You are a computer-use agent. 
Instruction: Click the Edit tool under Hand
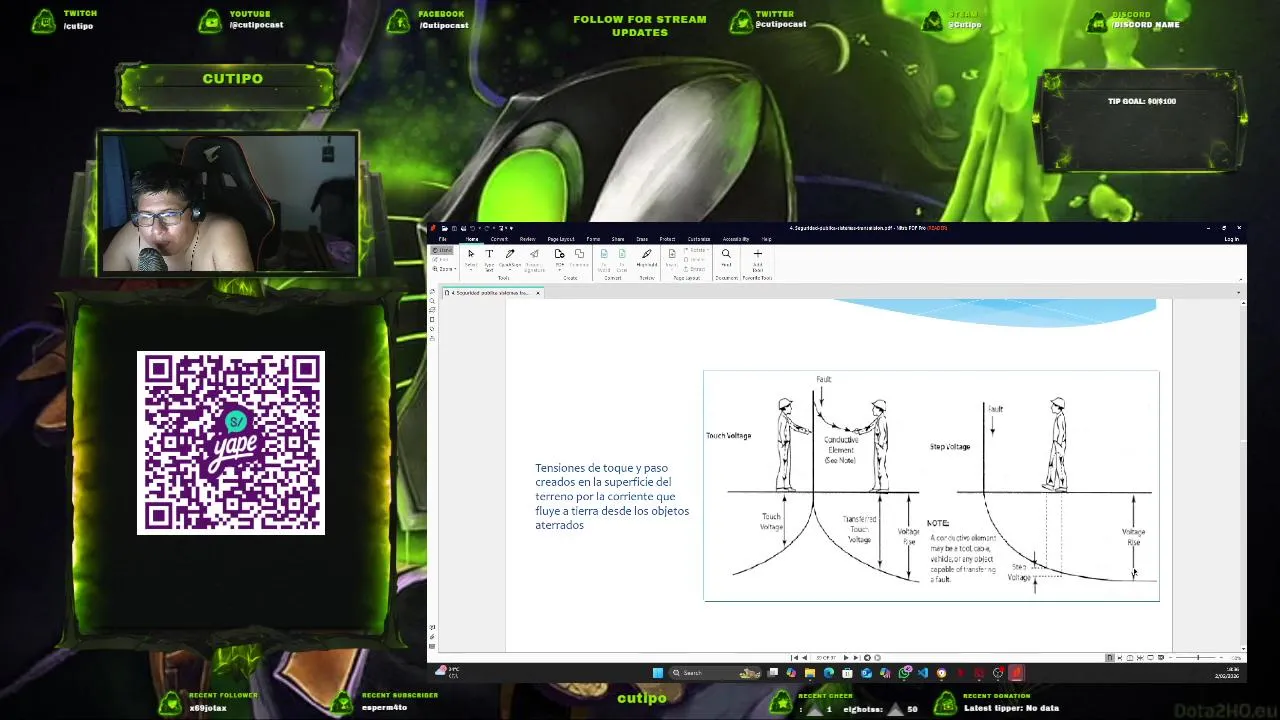441,259
